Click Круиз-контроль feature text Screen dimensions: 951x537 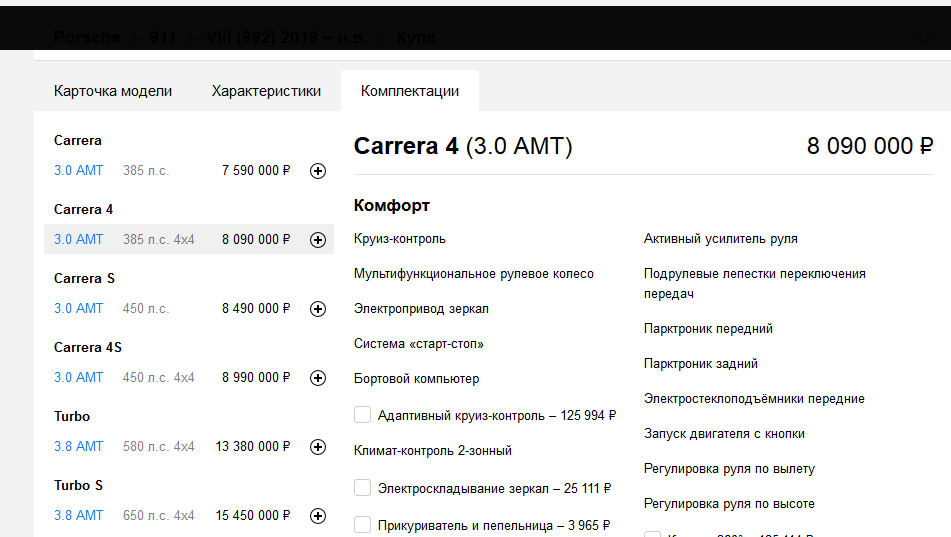click(400, 239)
